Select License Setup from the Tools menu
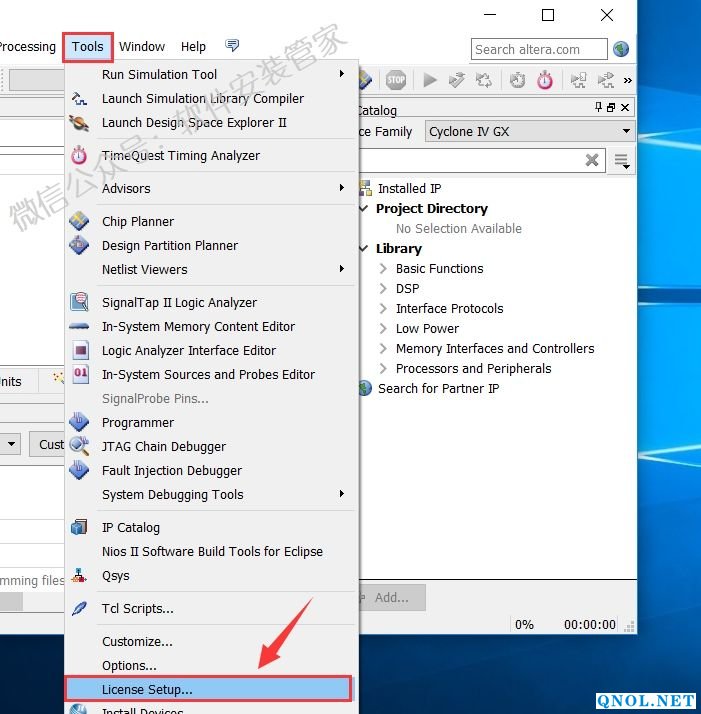 click(x=147, y=689)
